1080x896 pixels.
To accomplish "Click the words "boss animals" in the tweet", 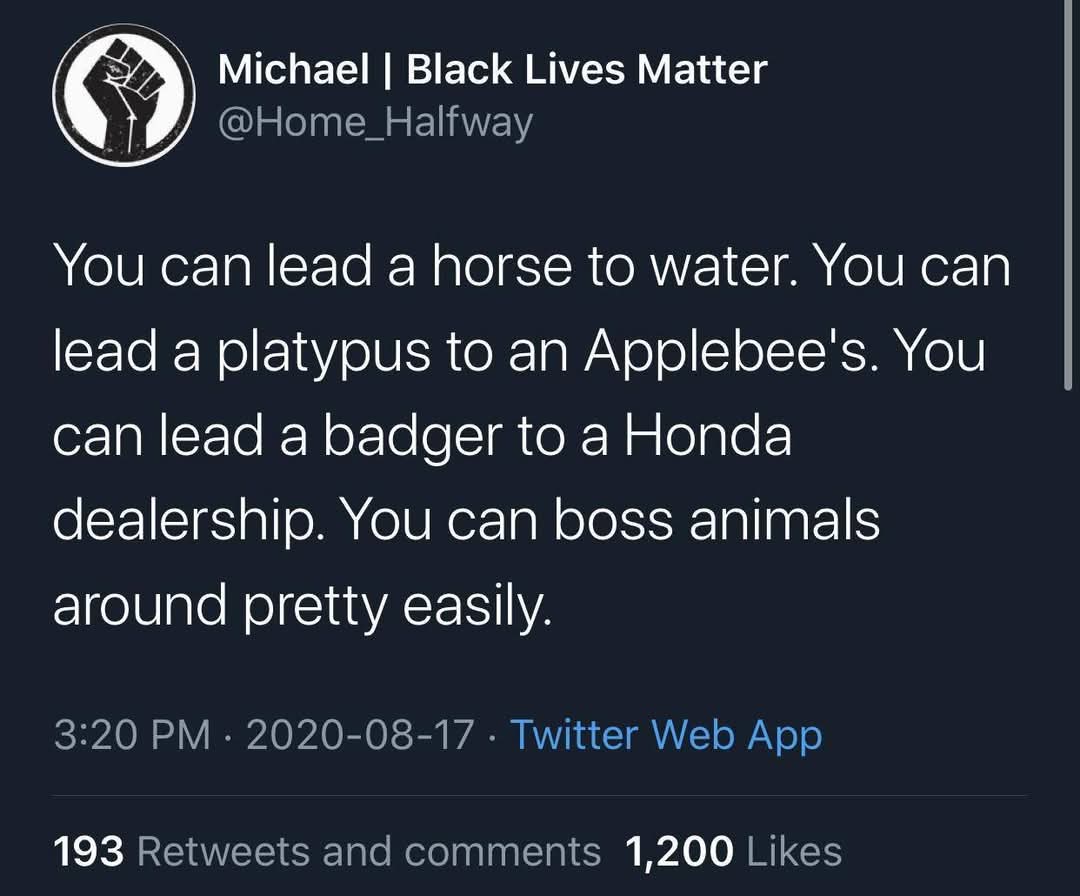I will [716, 521].
